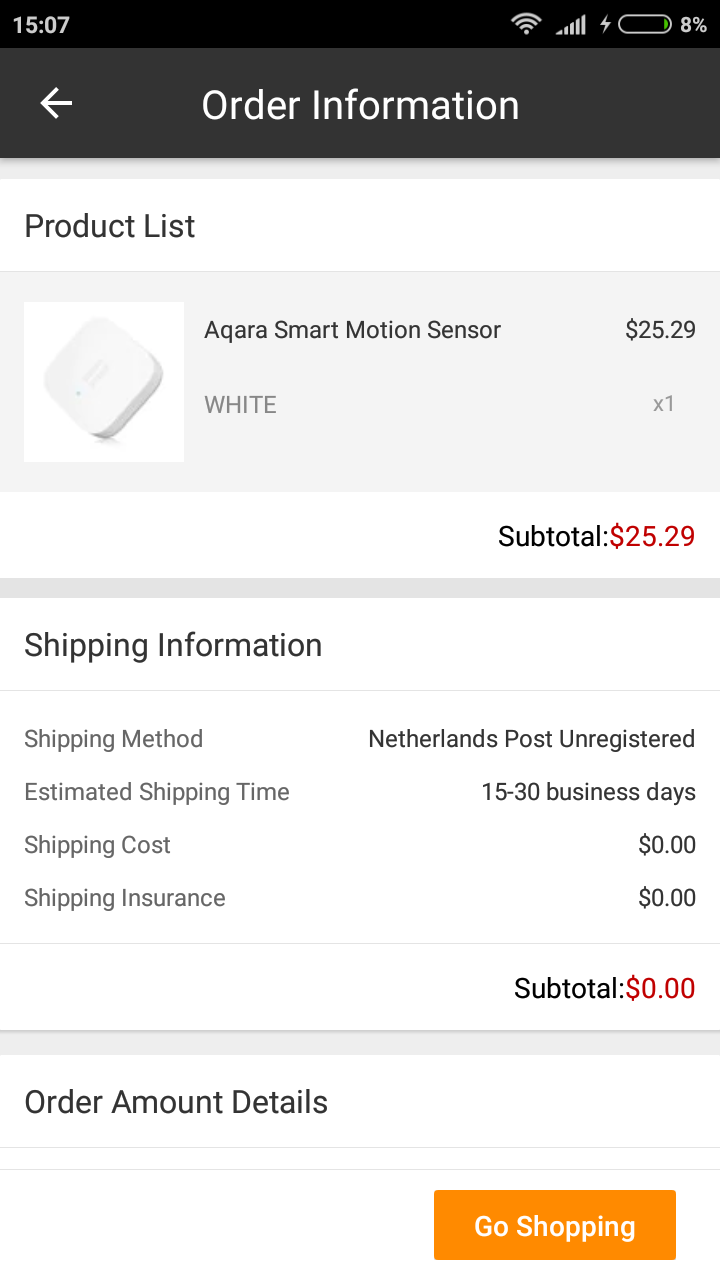Tap the product price $25.29
Viewport: 720px width, 1280px height.
[660, 330]
